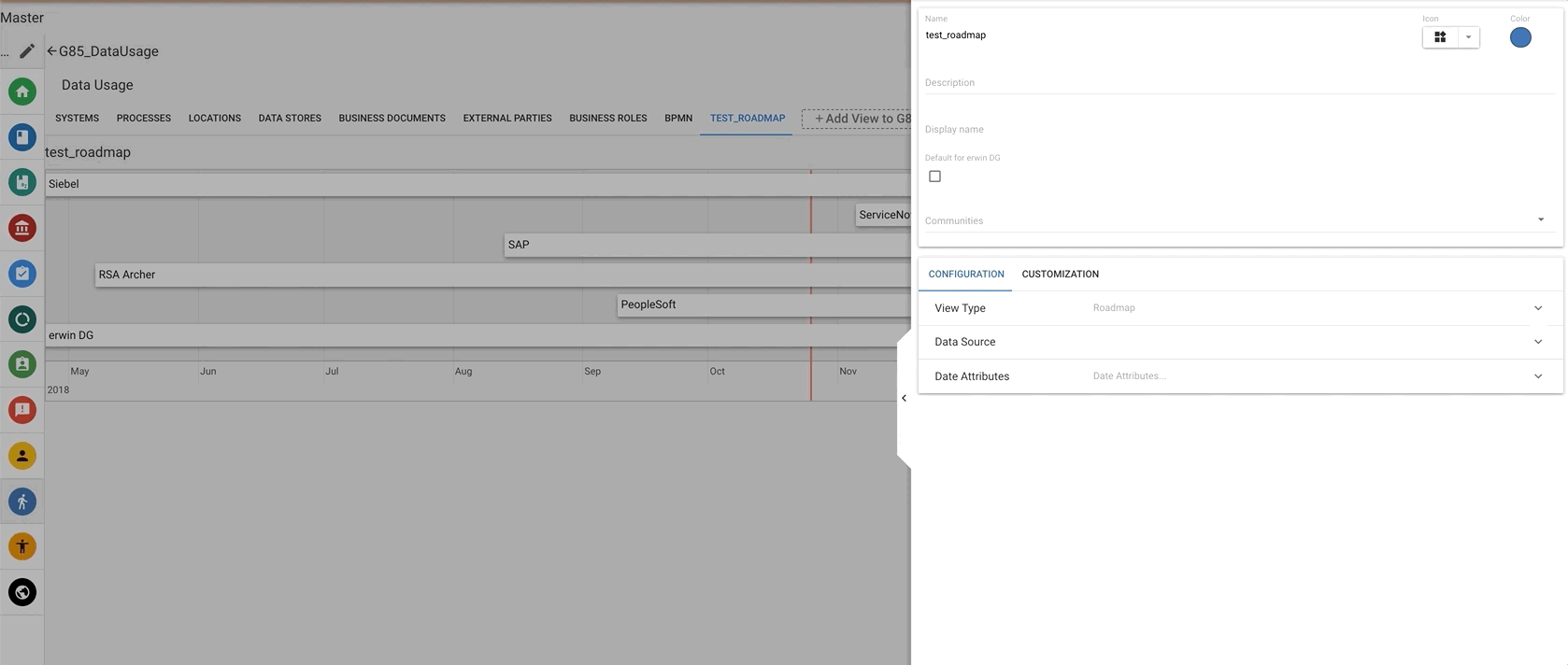The width and height of the screenshot is (1568, 665).
Task: Open the Business Documents tab
Action: (392, 119)
